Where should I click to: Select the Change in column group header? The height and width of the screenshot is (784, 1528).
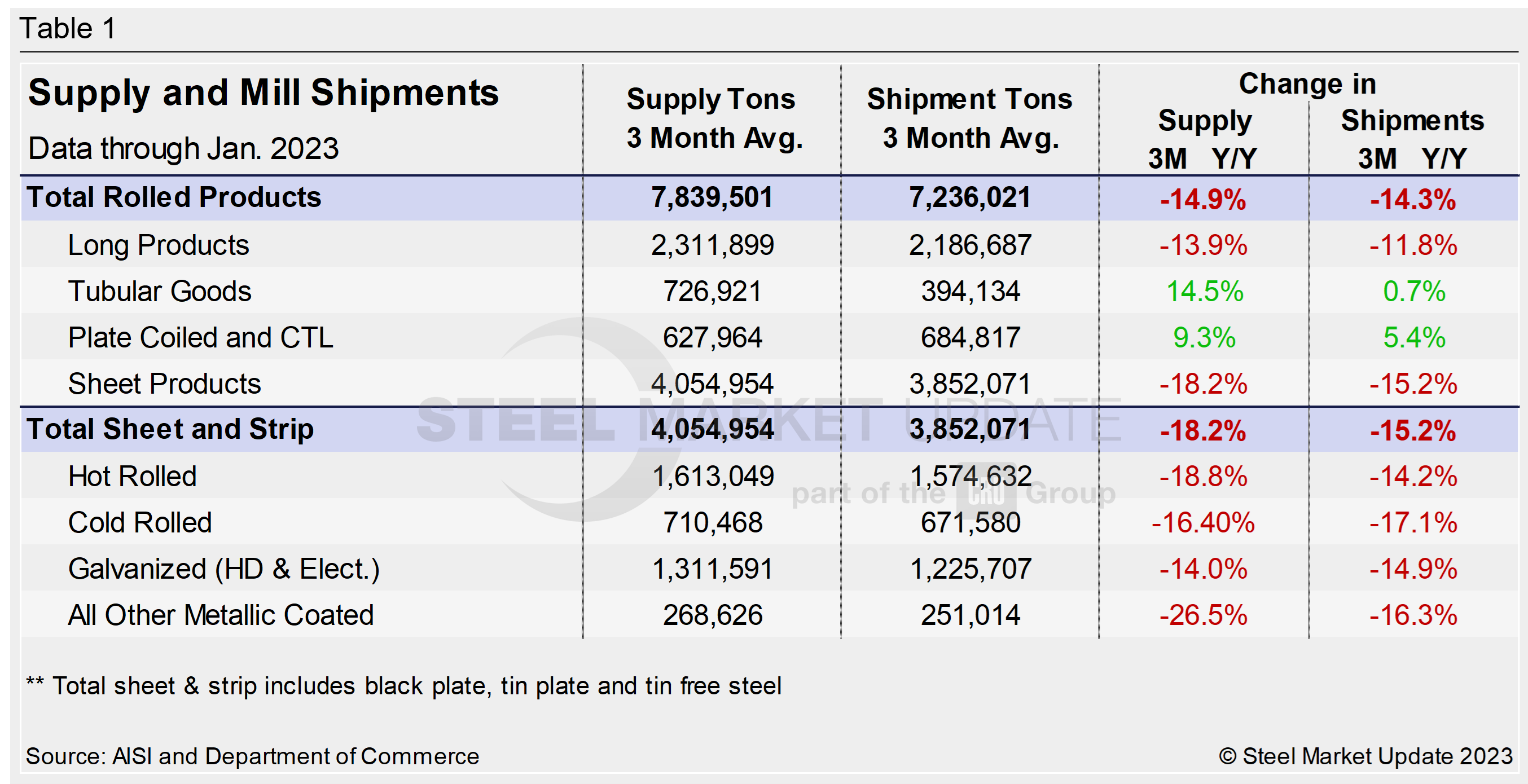(1307, 84)
